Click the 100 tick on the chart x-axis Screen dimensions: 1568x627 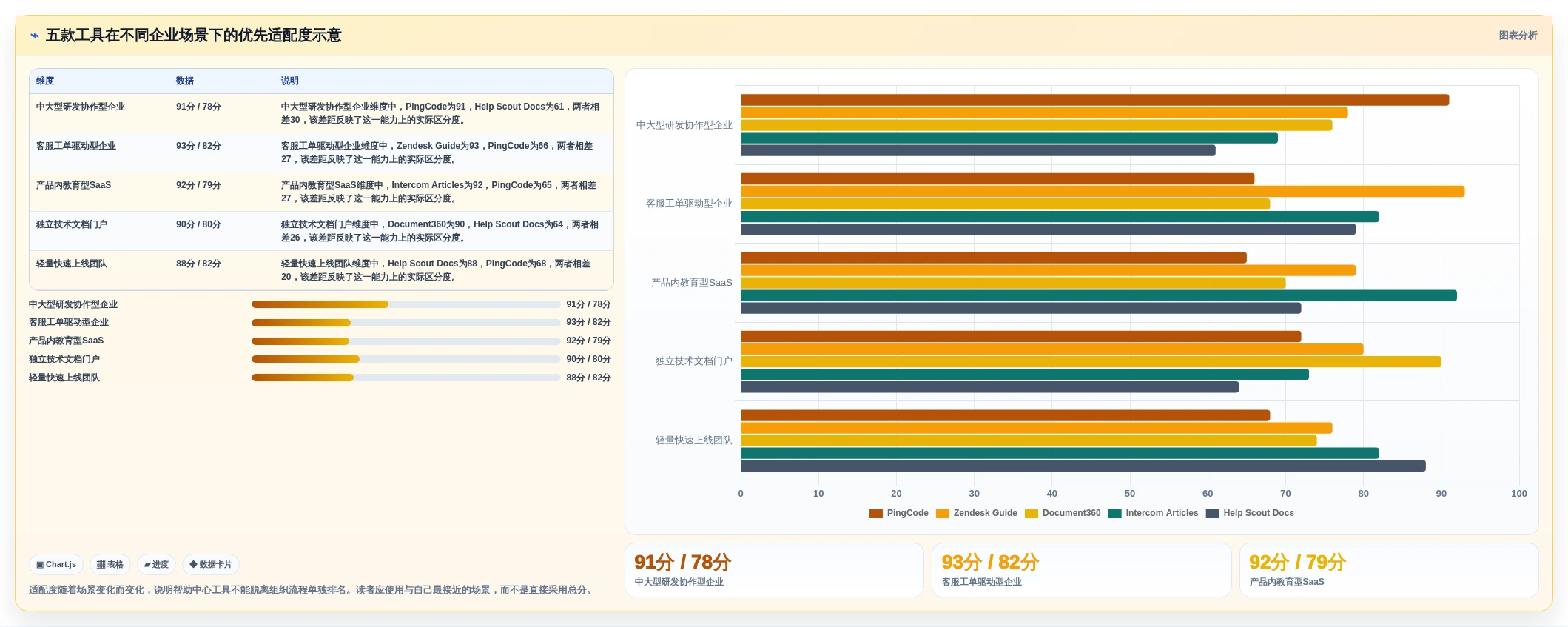pyautogui.click(x=1518, y=494)
